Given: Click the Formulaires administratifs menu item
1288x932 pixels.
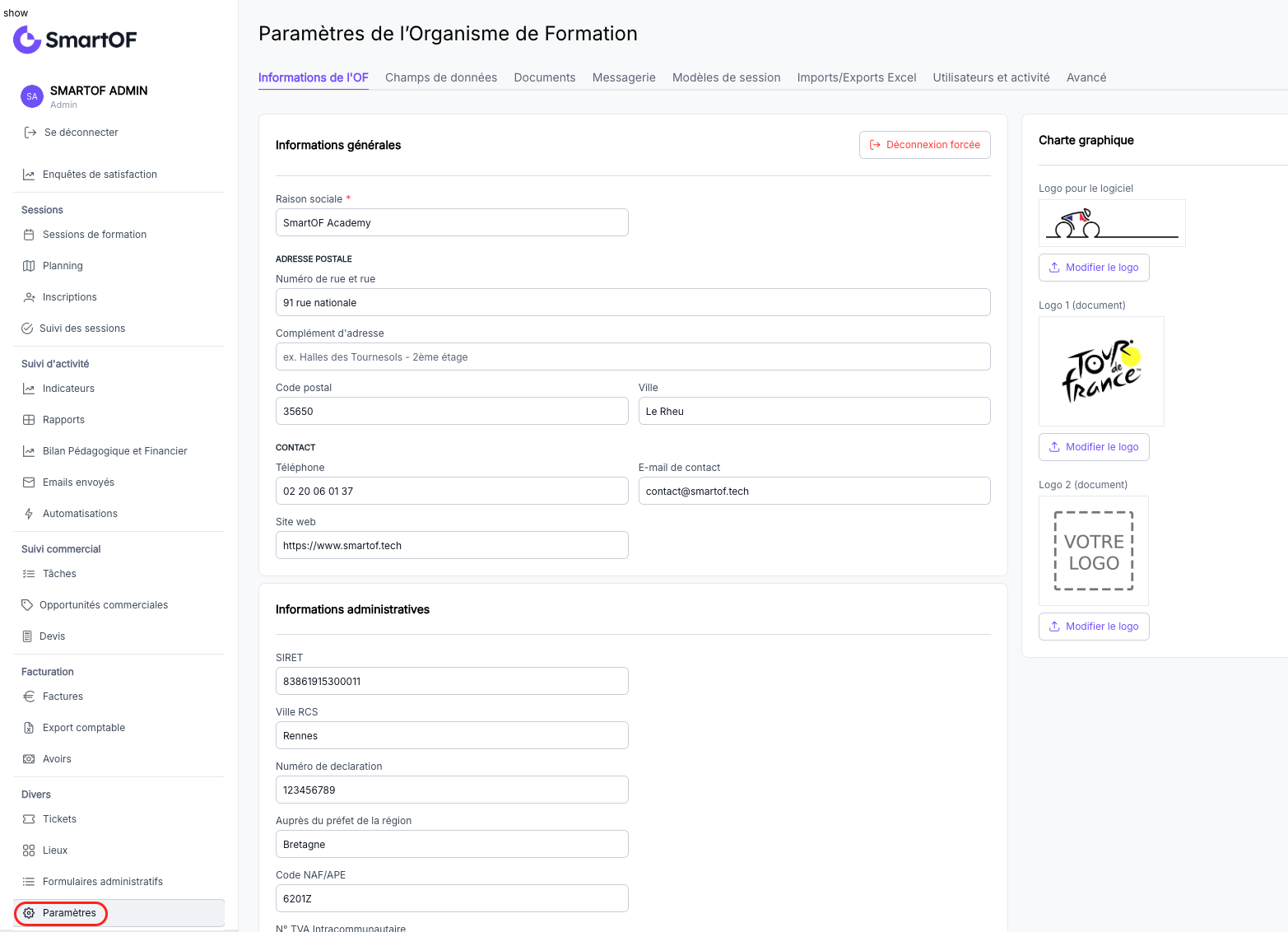Looking at the screenshot, I should coord(103,882).
